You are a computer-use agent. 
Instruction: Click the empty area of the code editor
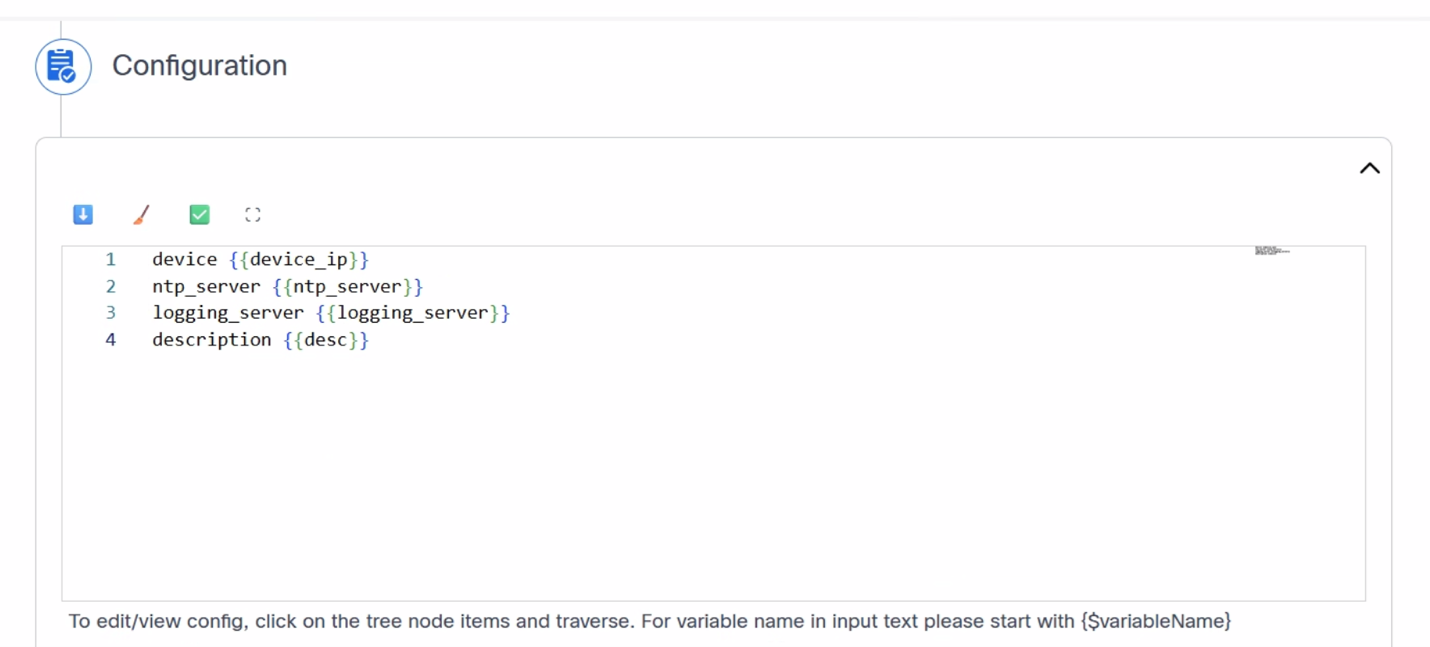coord(700,470)
